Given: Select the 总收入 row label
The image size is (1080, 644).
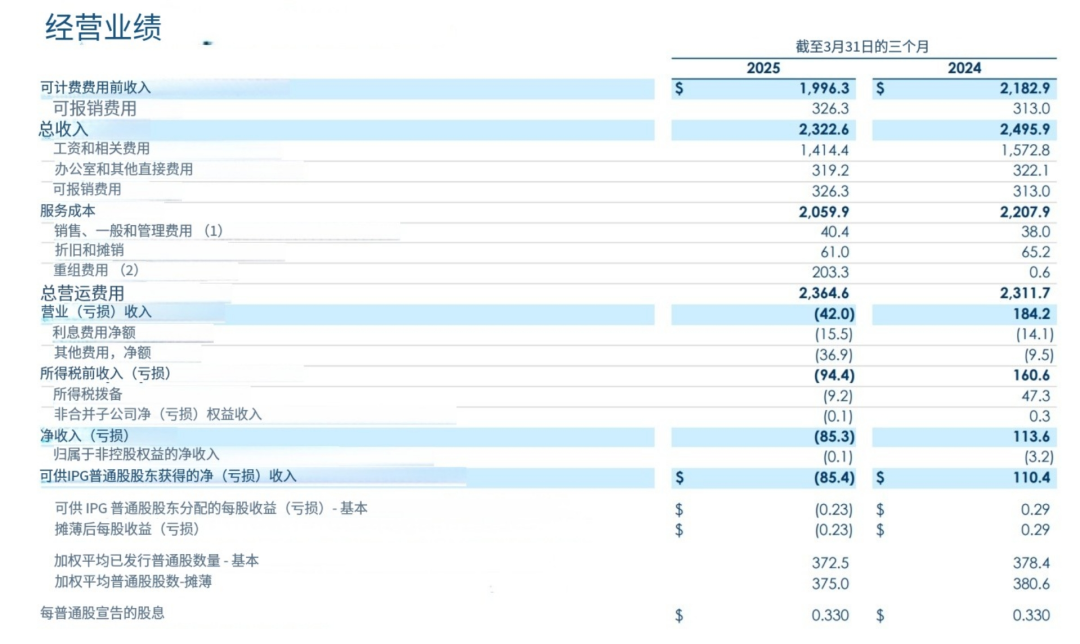Looking at the screenshot, I should pyautogui.click(x=63, y=129).
